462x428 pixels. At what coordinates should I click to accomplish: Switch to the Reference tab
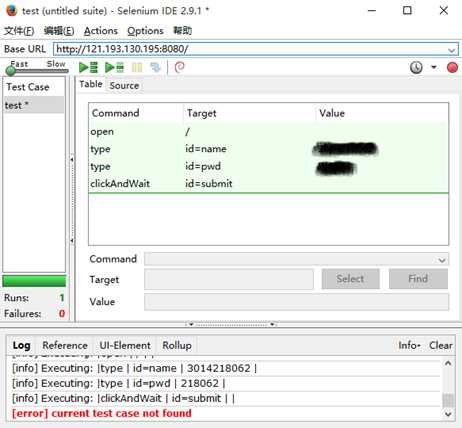tap(65, 345)
